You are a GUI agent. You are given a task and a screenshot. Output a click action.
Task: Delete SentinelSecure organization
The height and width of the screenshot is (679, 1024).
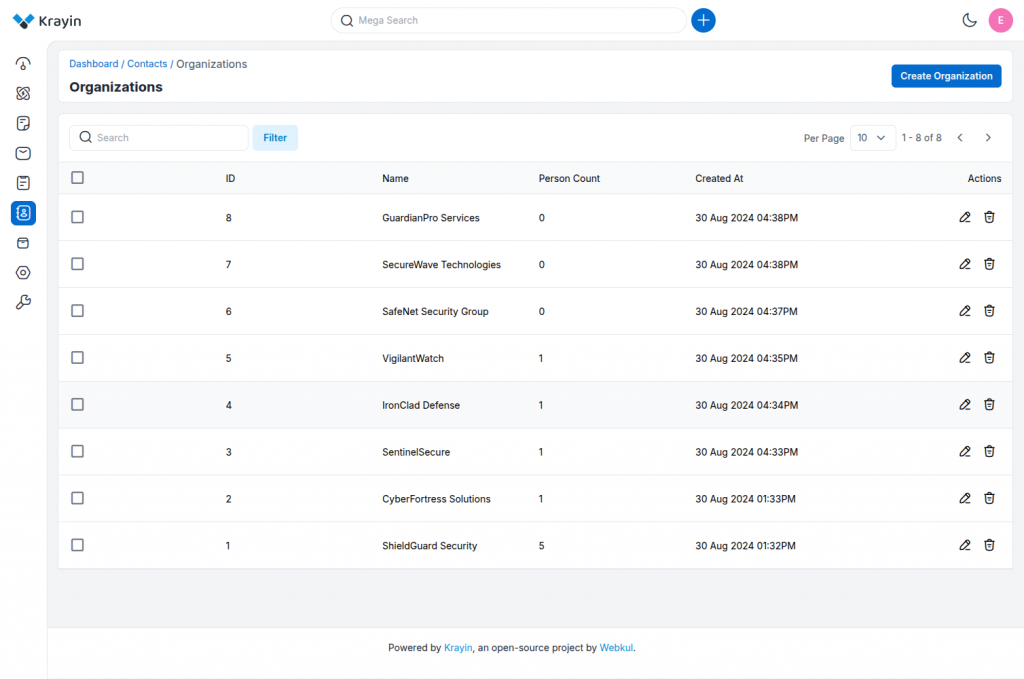point(989,452)
